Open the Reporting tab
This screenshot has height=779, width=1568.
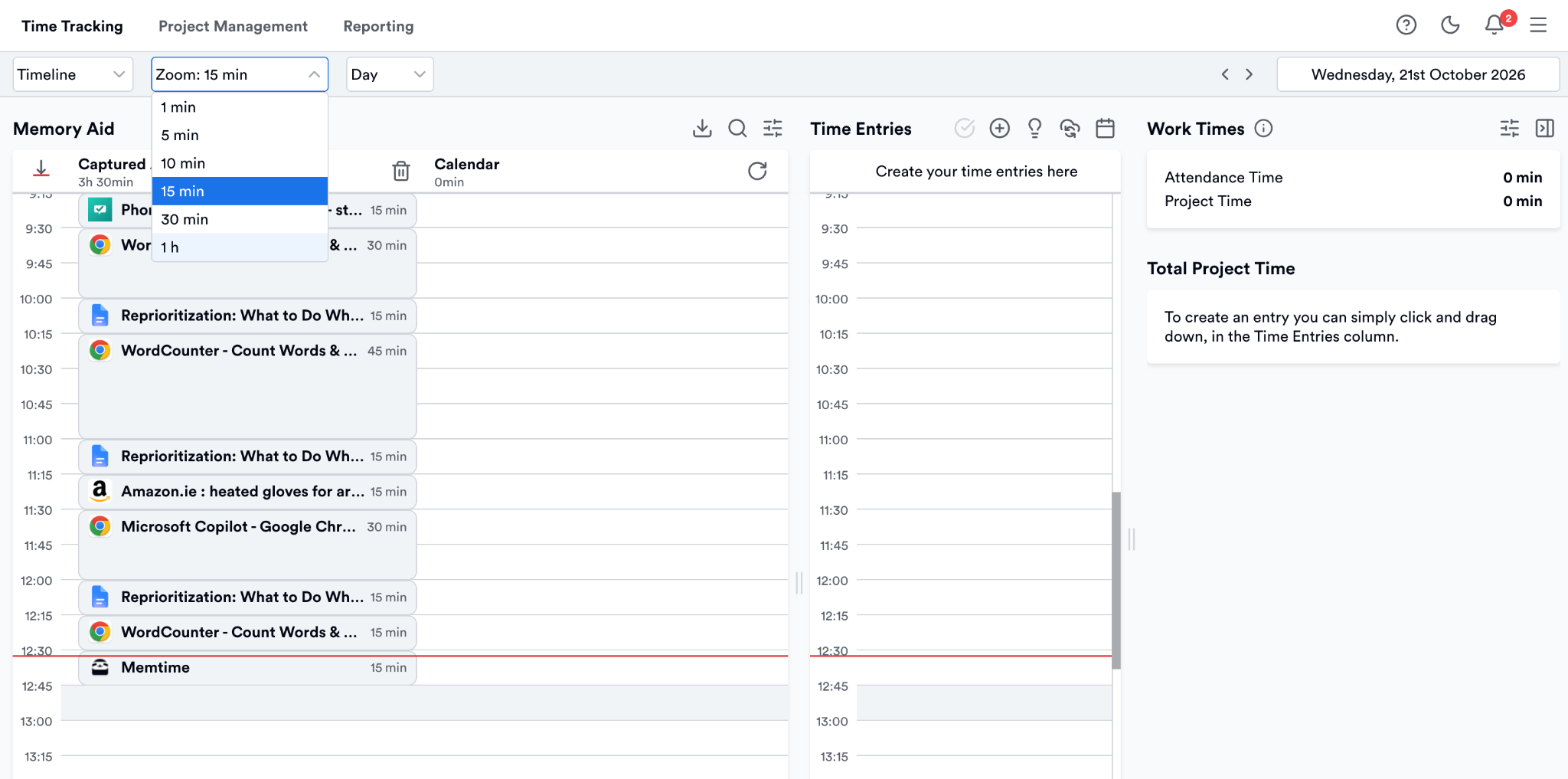pos(378,26)
